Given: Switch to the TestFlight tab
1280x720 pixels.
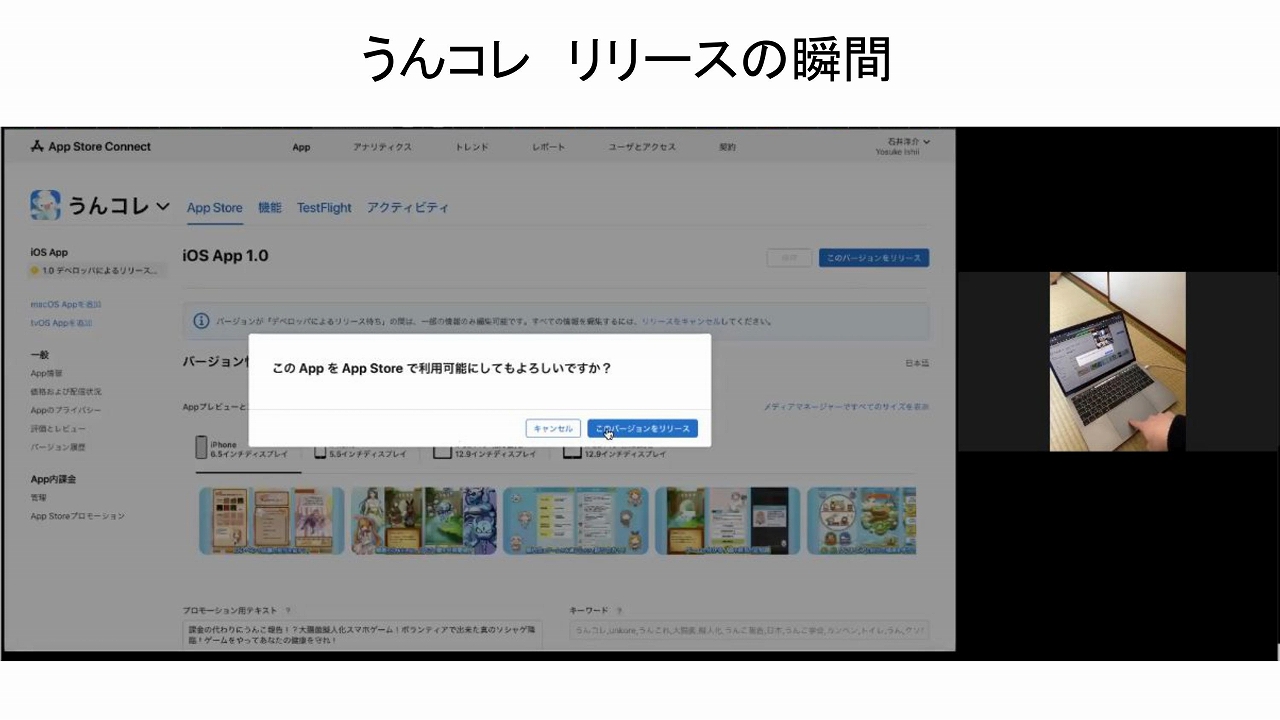Looking at the screenshot, I should click(324, 208).
